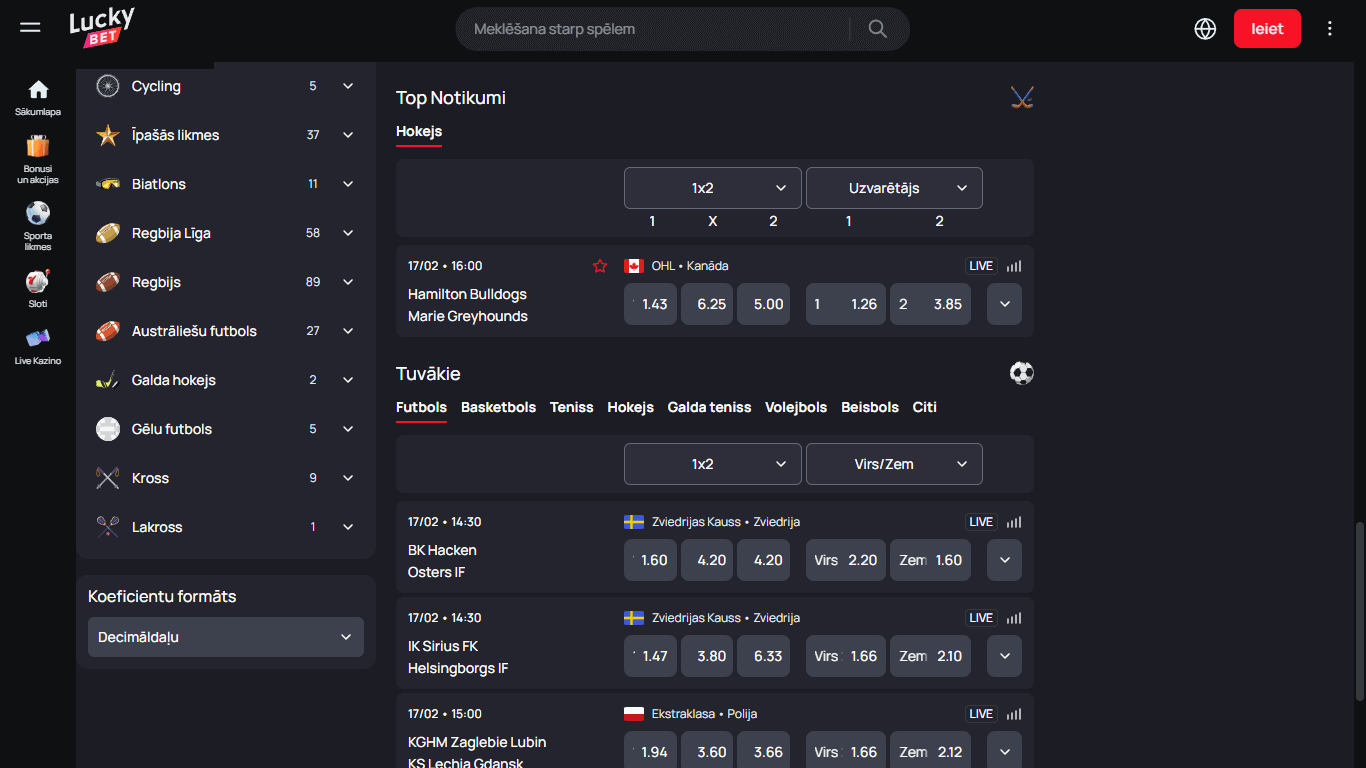Select draw odds 6.25 for Hamilton match

(x=707, y=304)
